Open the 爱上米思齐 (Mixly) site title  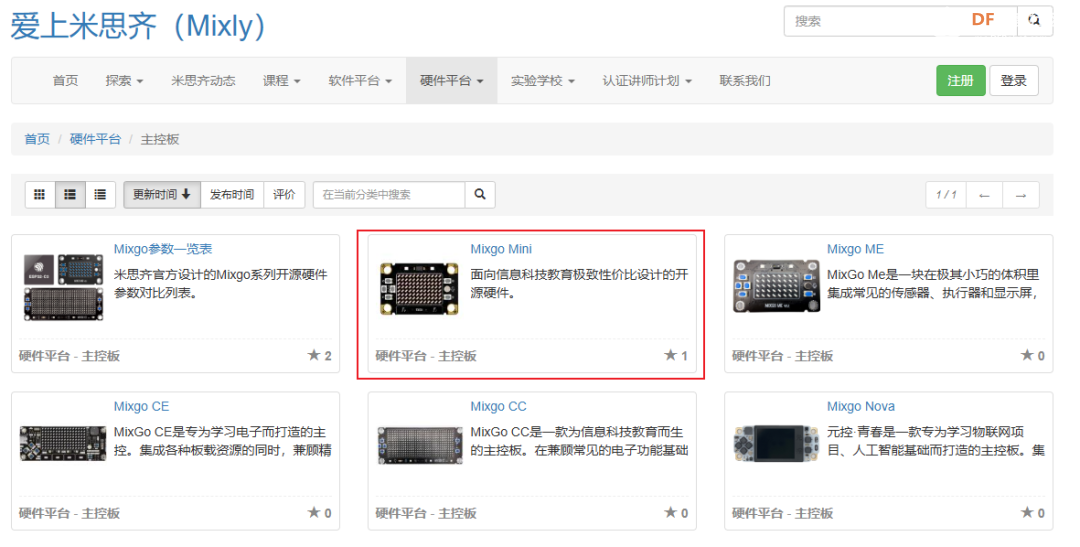(138, 26)
